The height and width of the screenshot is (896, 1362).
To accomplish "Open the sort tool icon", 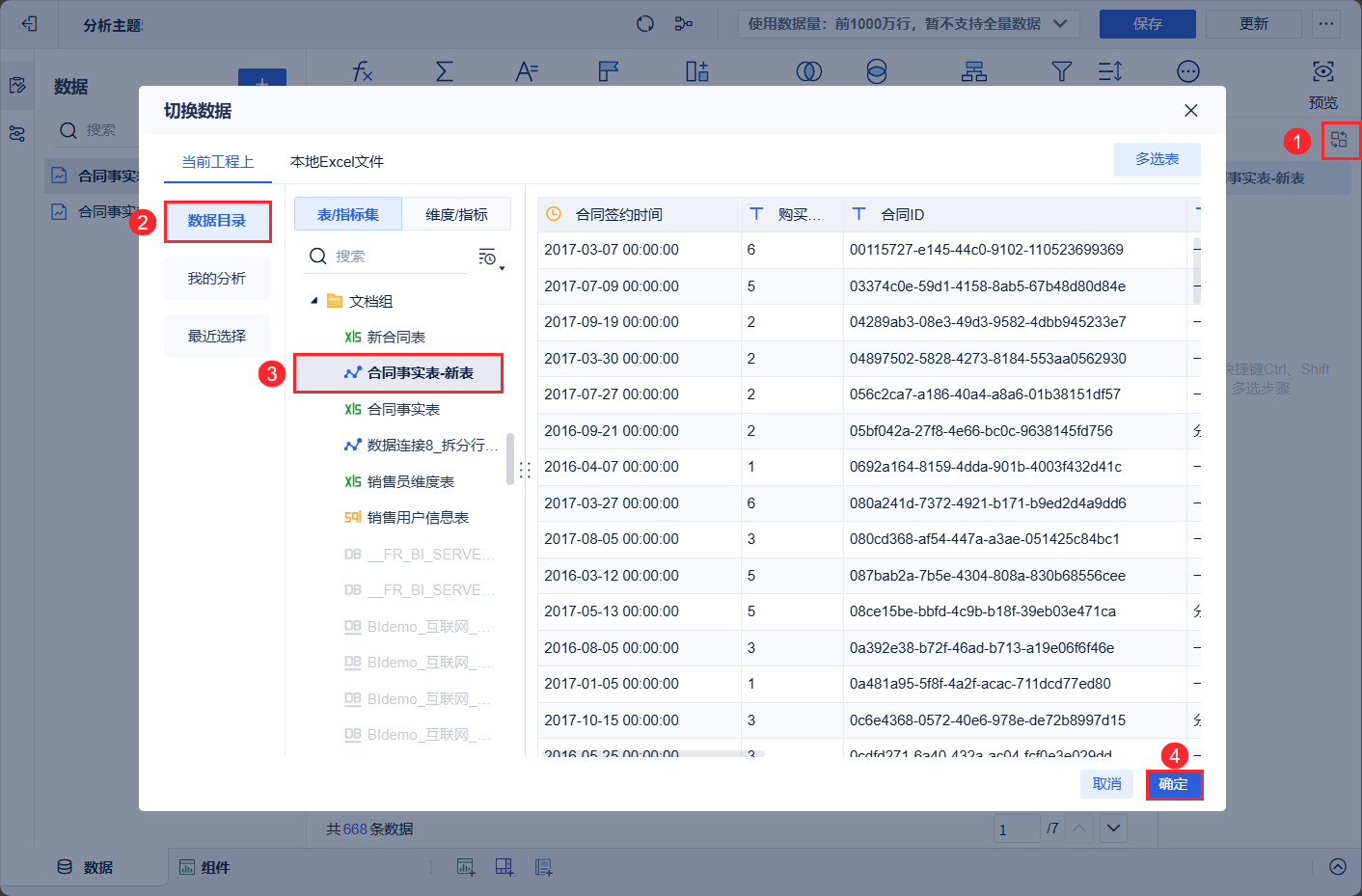I will pos(1110,71).
